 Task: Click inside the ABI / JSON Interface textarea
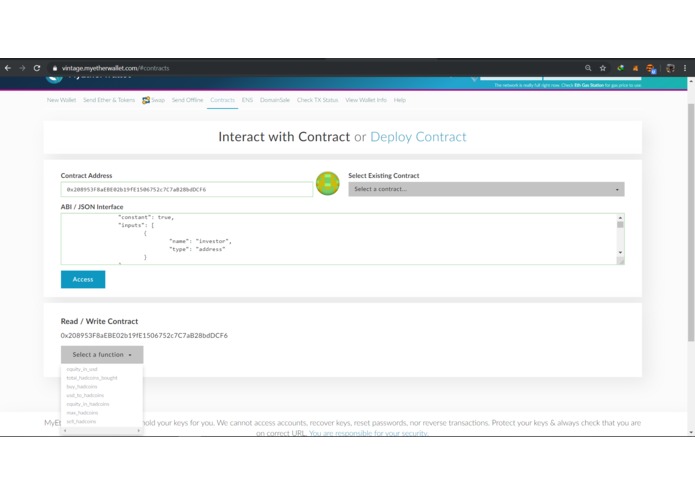339,239
